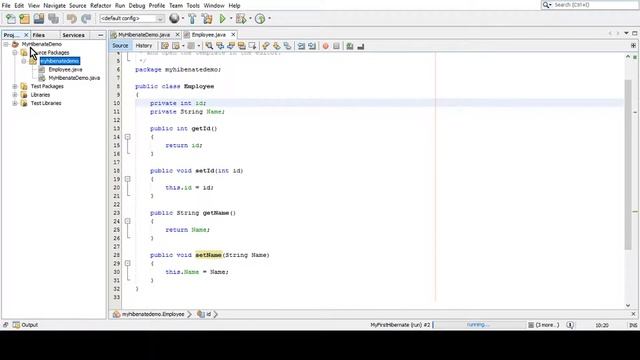Switch to the MyHibenateDemo.java editor tab
Viewport: 640px width, 360px height.
(144, 35)
